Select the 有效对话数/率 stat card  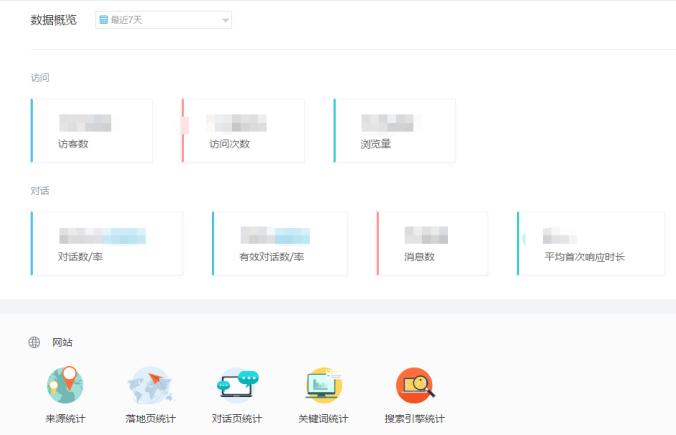coord(280,243)
